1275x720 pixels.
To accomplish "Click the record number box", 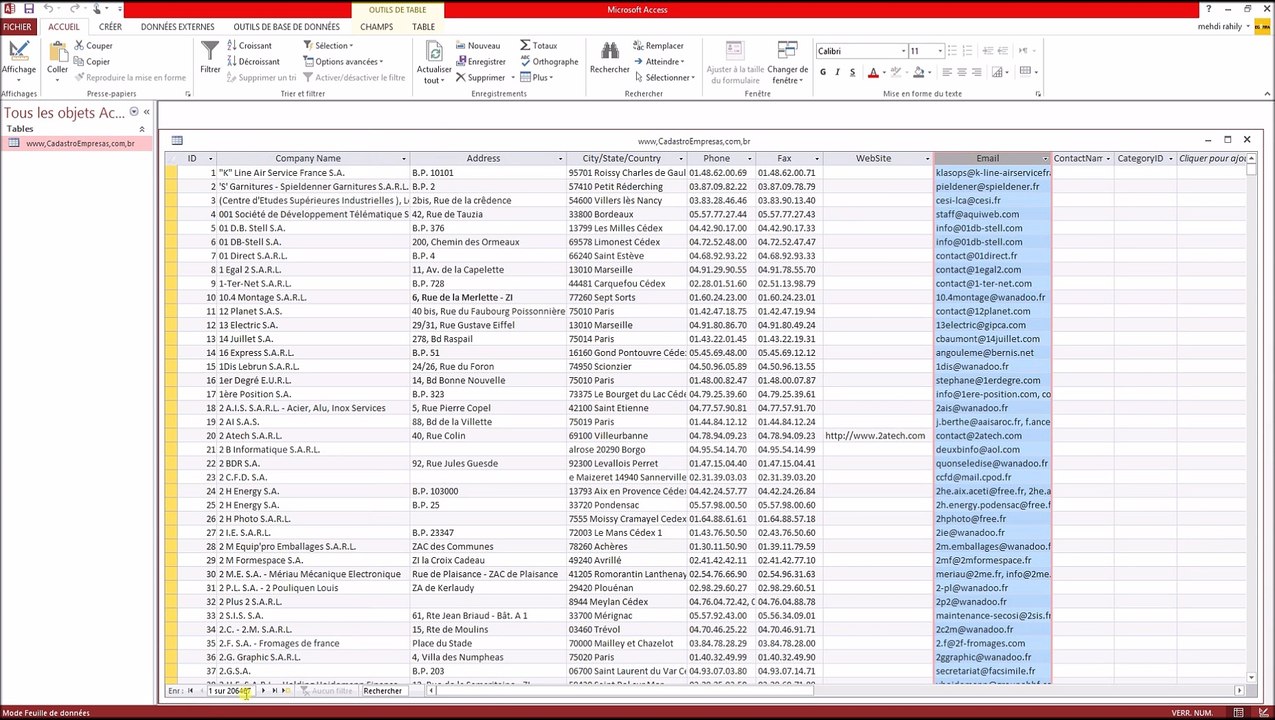I will tap(229, 691).
